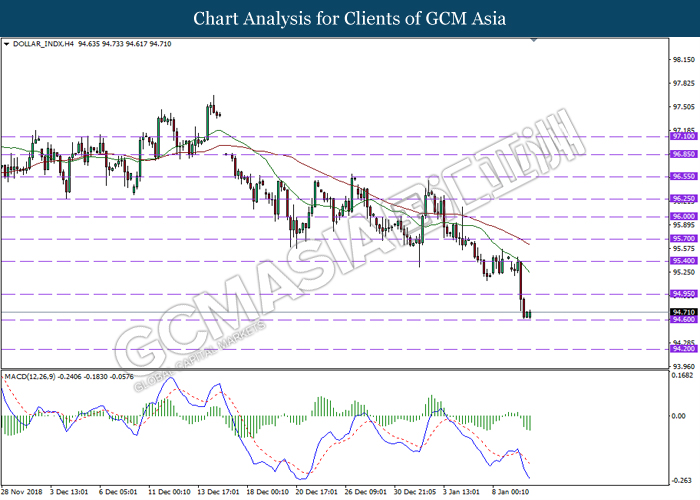Click the OHLC values 94.635 94.733 94.617 94.710
Screen dimensions: 700x500
(125, 44)
